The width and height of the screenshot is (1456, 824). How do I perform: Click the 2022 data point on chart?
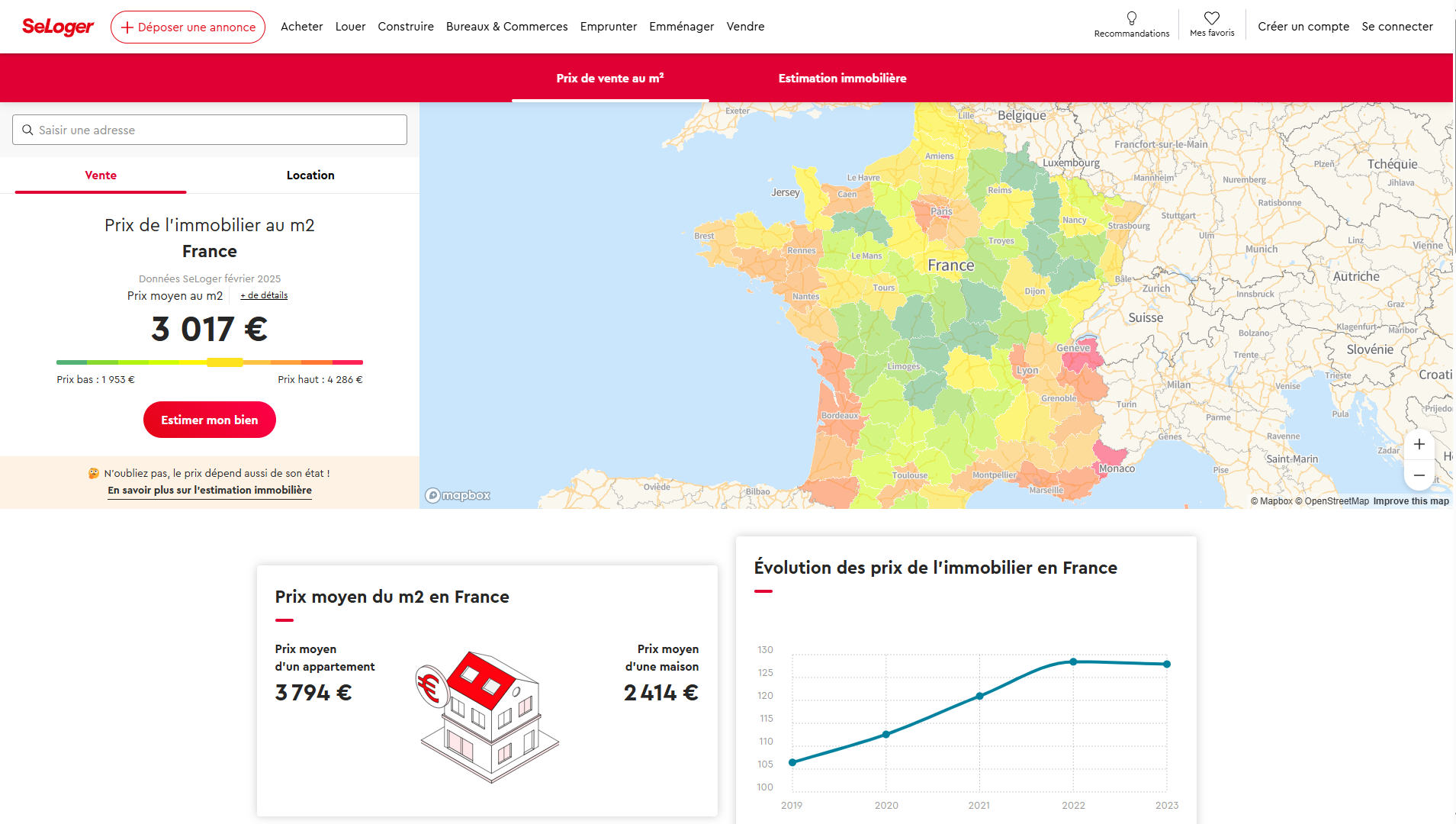click(x=1073, y=662)
